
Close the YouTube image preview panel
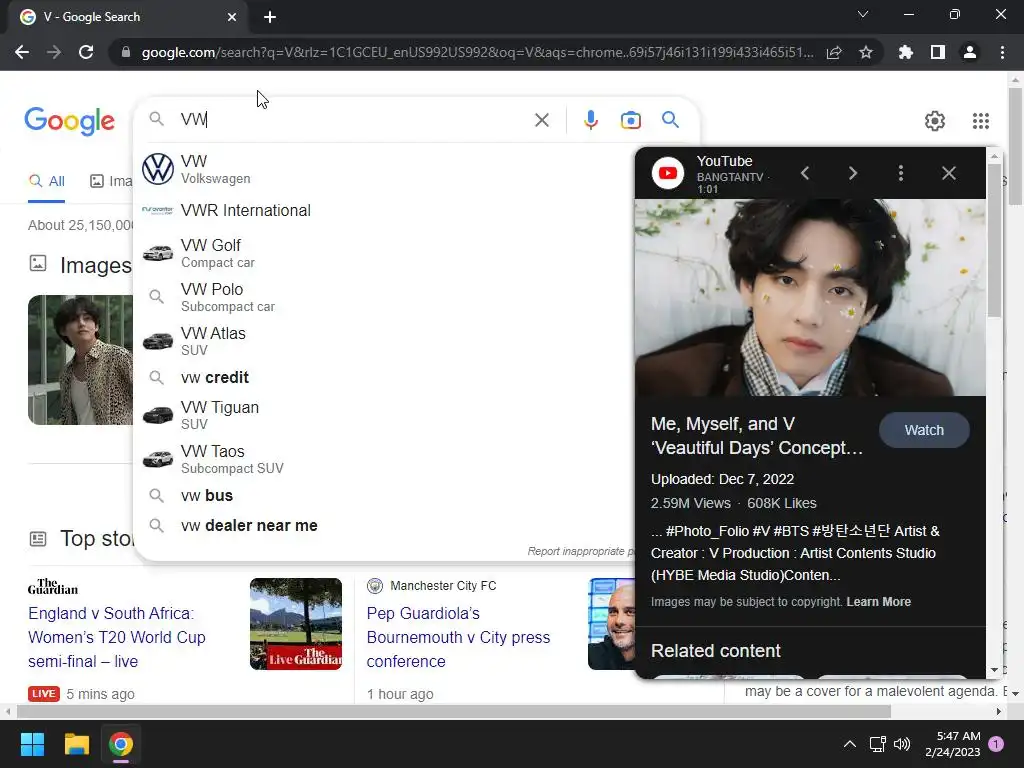(949, 173)
